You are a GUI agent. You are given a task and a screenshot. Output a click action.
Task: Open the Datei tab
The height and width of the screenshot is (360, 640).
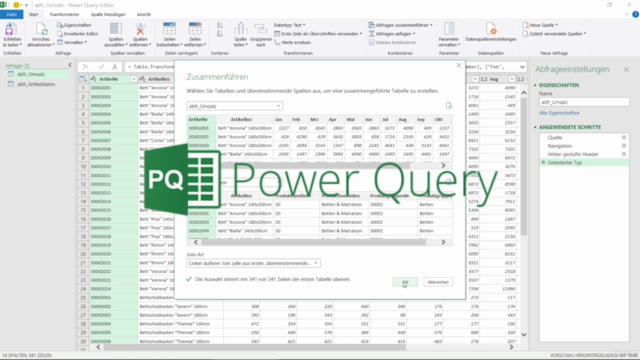coord(12,14)
